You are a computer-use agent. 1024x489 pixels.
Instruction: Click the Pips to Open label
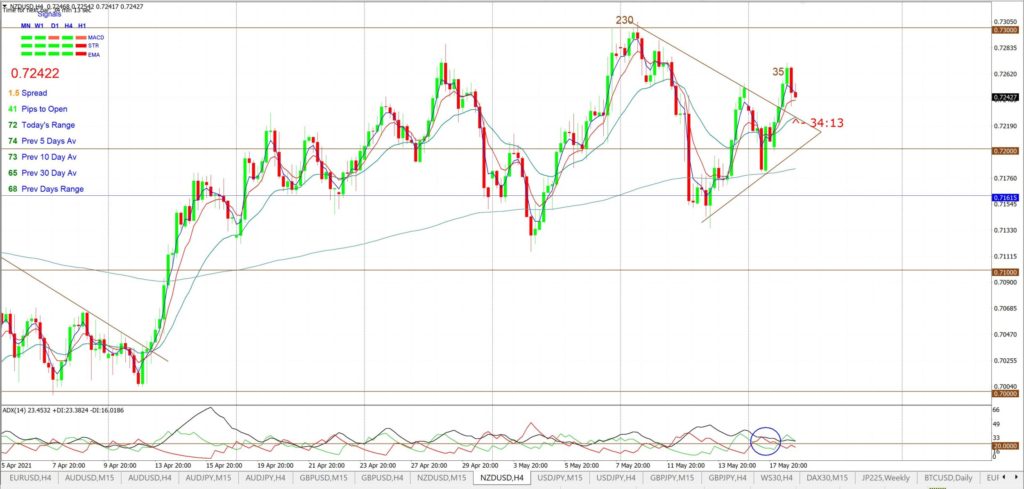click(44, 109)
